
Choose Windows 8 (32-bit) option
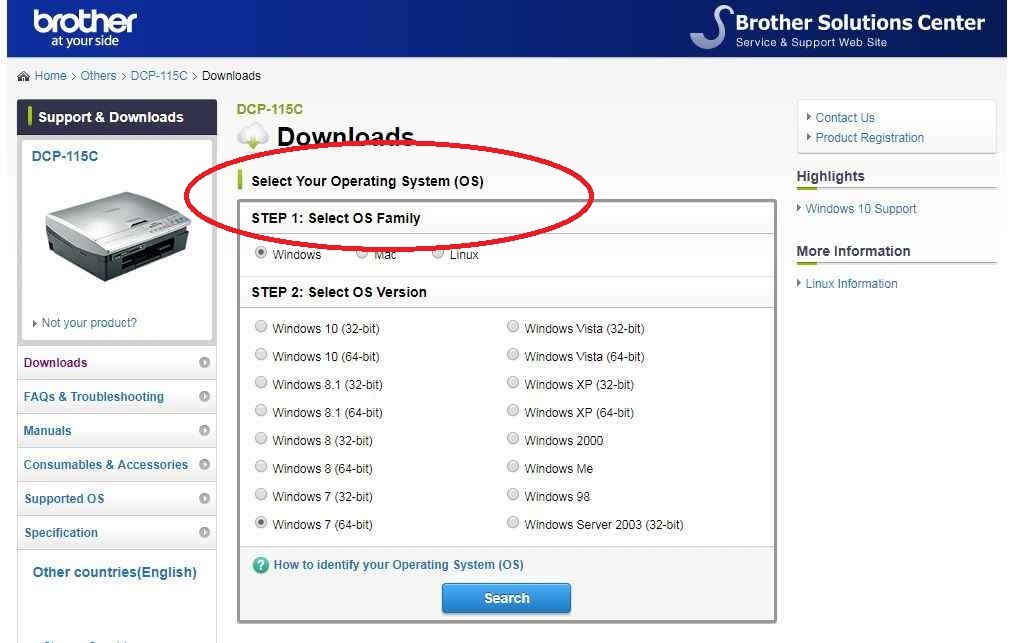[x=261, y=438]
